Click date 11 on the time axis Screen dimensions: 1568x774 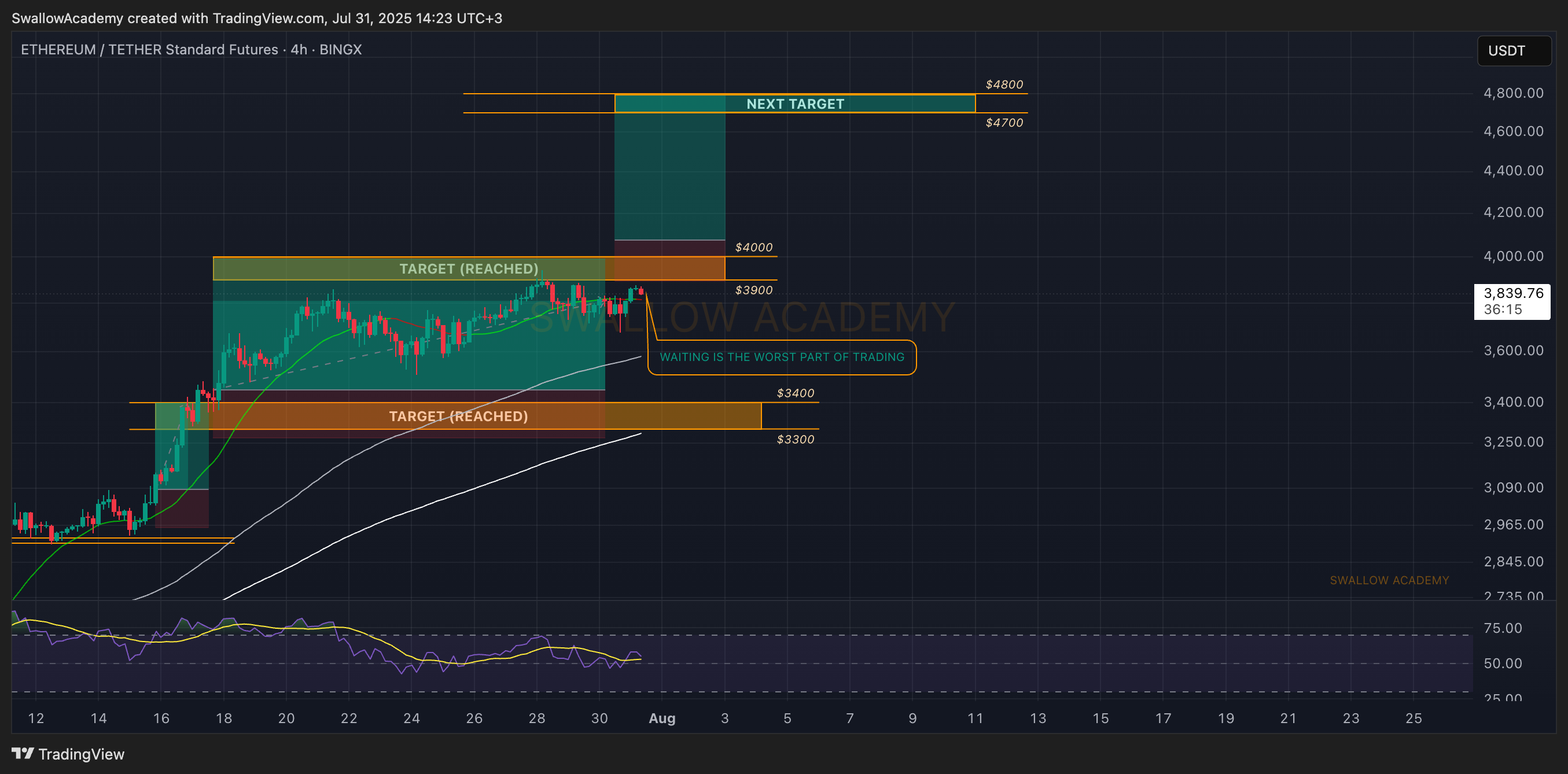click(975, 718)
